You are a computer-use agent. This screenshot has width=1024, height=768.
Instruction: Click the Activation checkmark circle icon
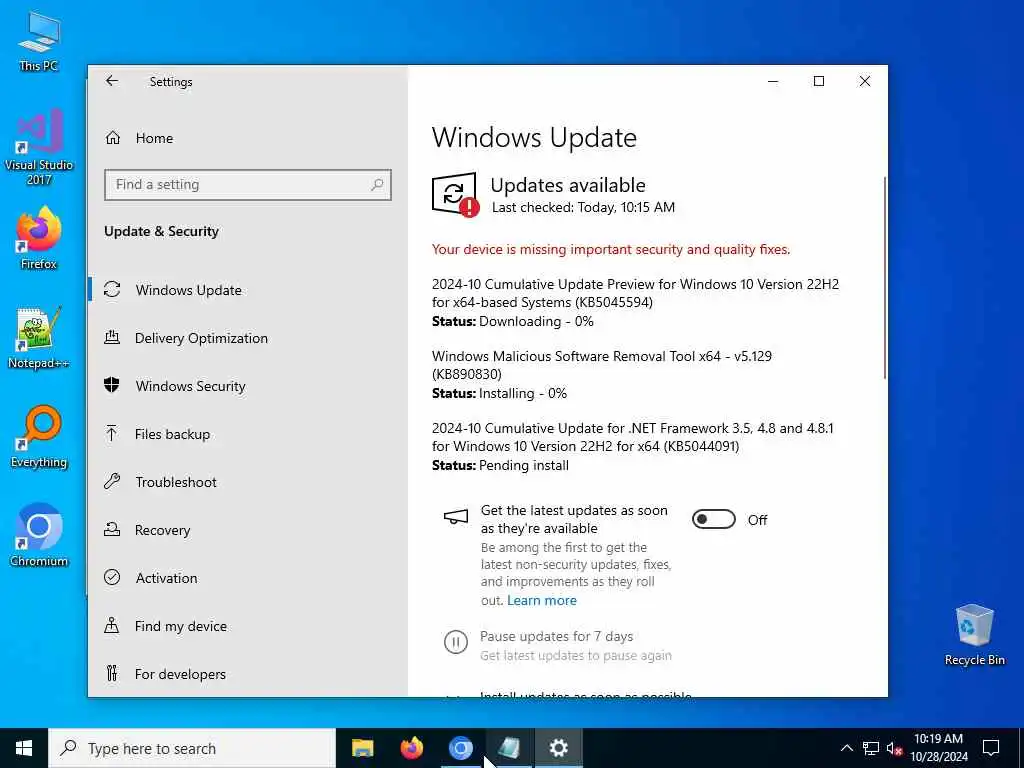click(x=112, y=577)
